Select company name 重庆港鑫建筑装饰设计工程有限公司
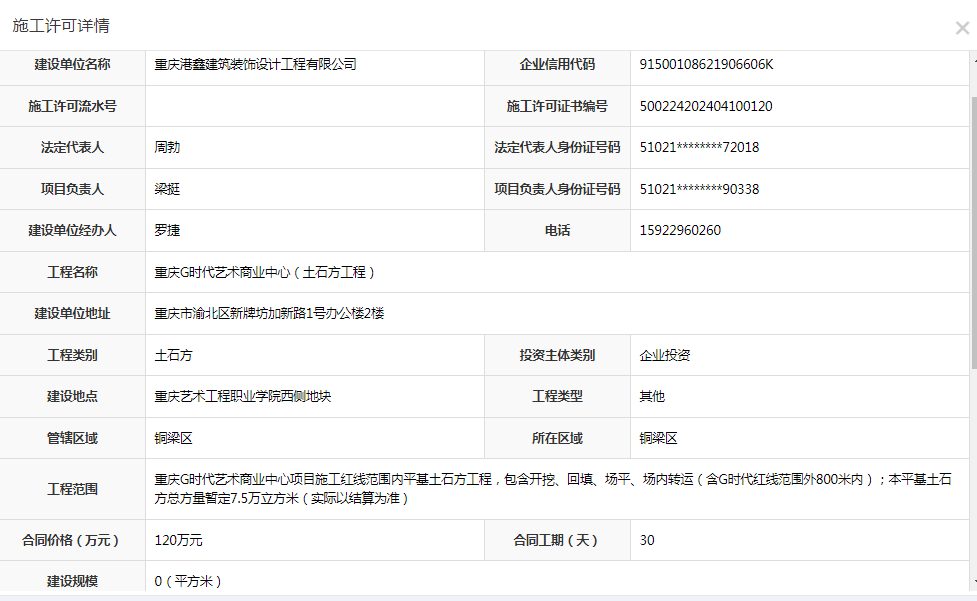Viewport: 977px width, 601px height. (x=255, y=65)
